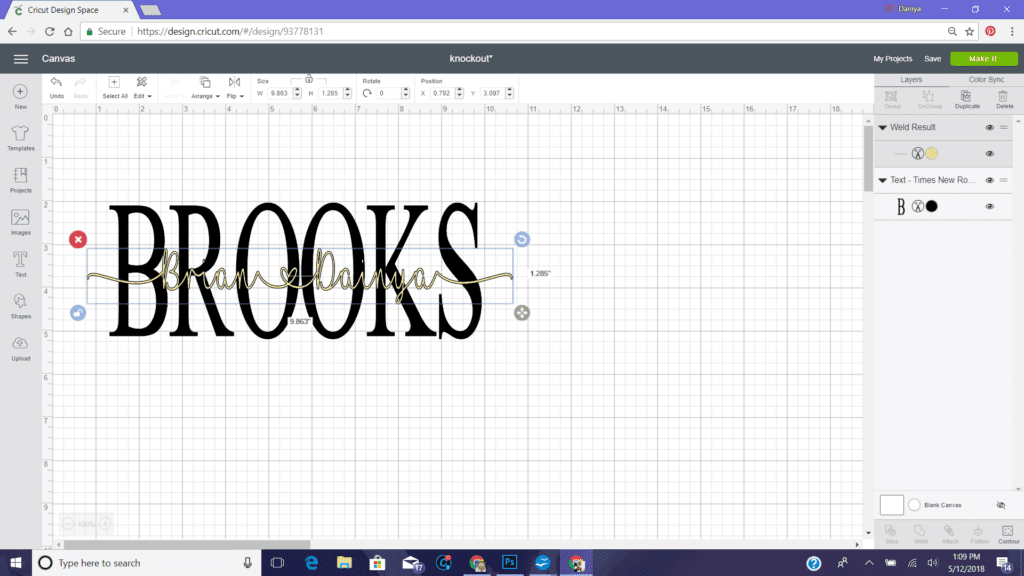This screenshot has width=1024, height=576.
Task: Click the lock aspect handle on selection
Action: click(x=78, y=313)
